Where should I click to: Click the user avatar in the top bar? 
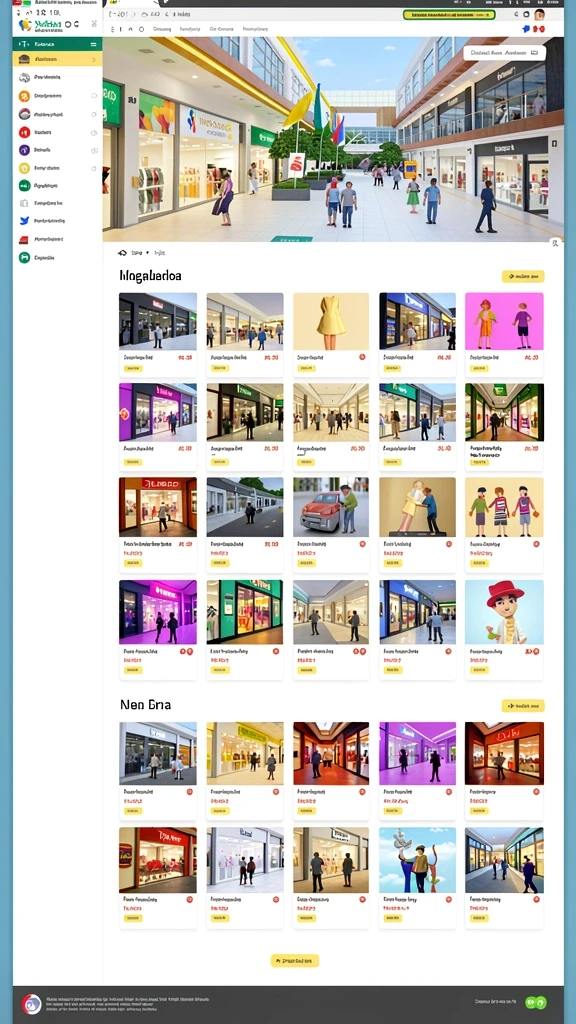(x=539, y=14)
